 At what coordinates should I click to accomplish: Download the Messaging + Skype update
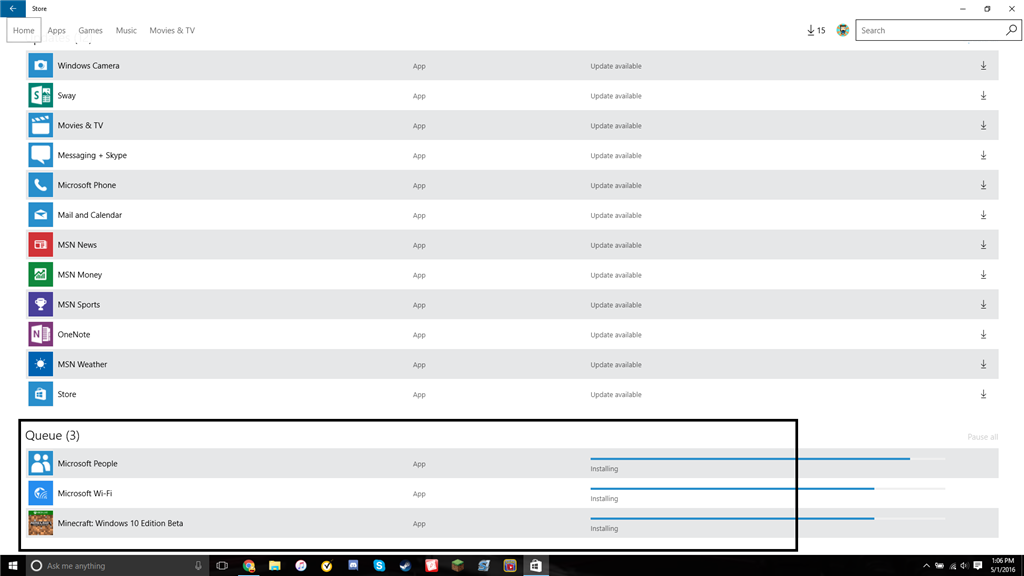pyautogui.click(x=983, y=155)
